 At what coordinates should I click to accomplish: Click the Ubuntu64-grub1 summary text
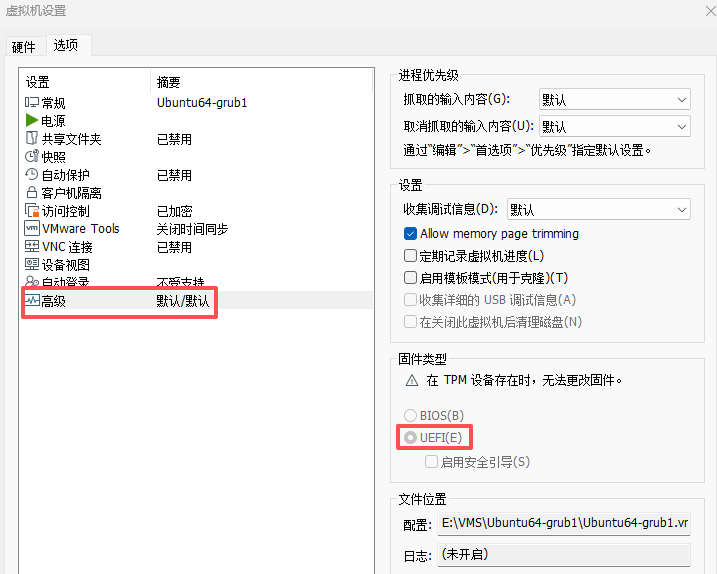[x=202, y=103]
